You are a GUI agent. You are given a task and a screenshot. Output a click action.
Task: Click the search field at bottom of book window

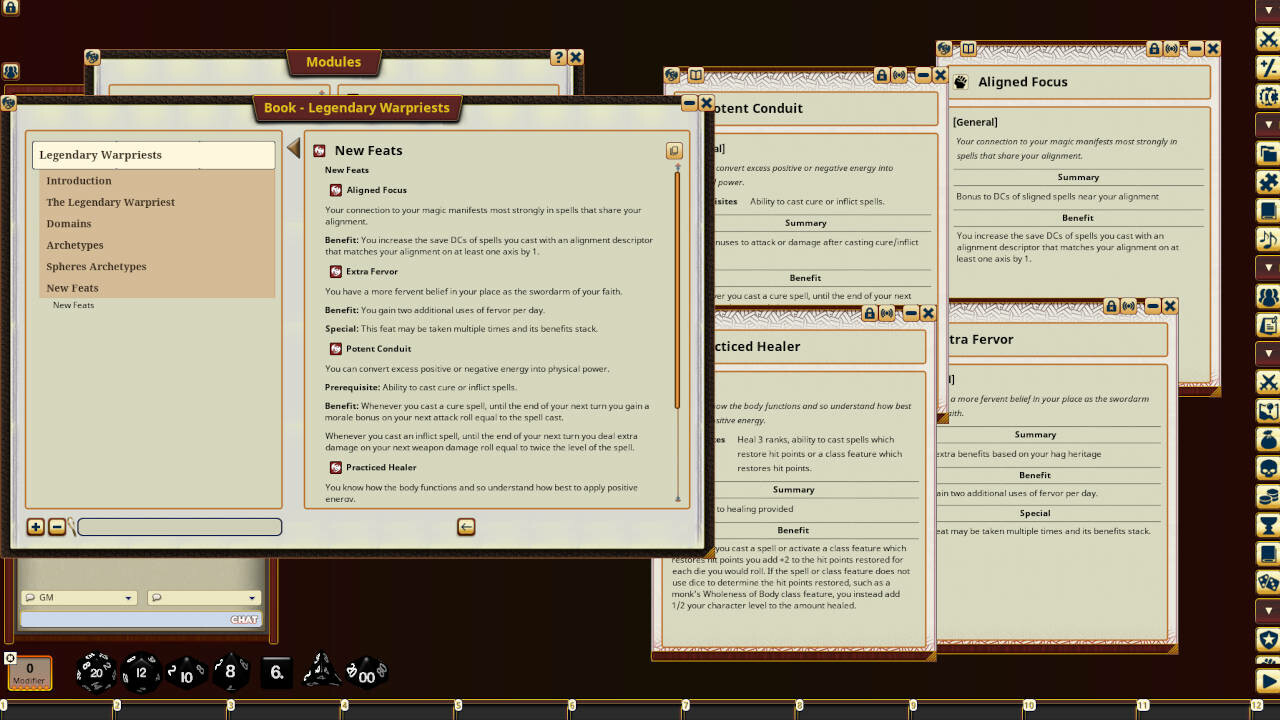pos(180,526)
